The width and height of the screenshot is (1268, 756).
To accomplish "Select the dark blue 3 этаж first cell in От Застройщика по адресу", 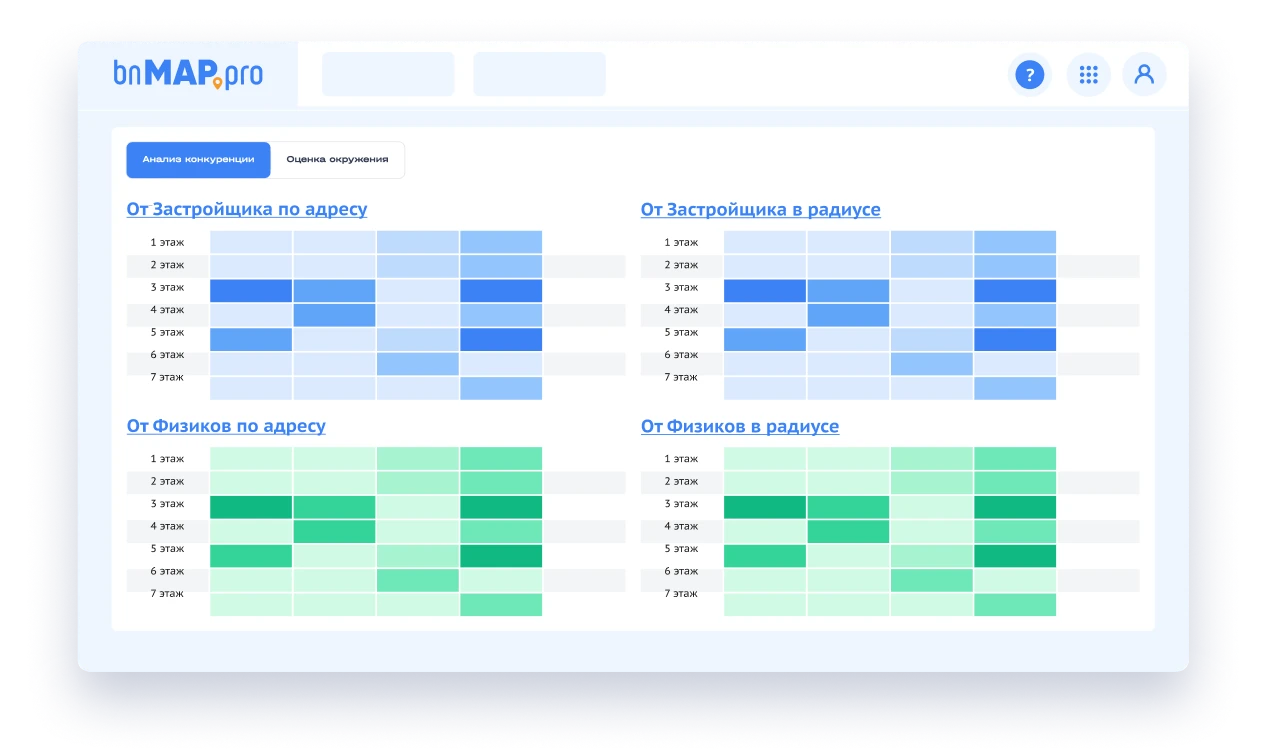I will (x=251, y=291).
